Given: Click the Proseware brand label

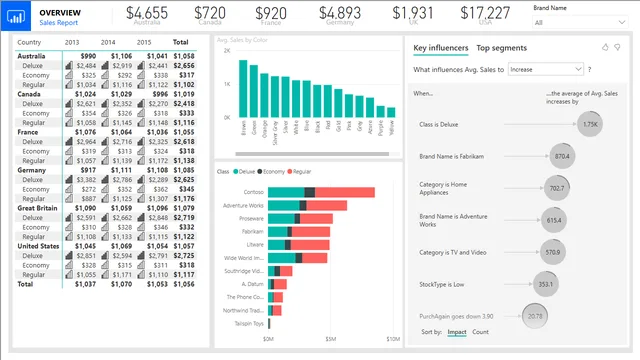Looking at the screenshot, I should pos(251,218).
